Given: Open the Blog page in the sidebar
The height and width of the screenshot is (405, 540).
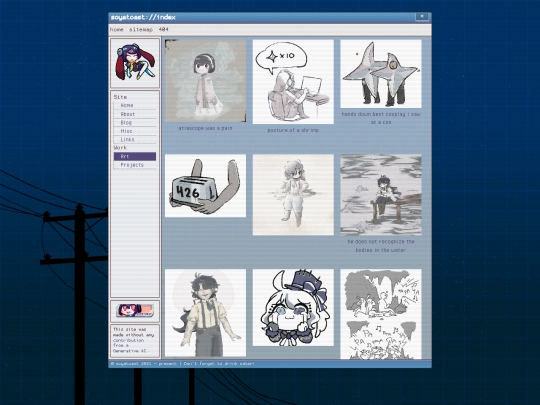Looking at the screenshot, I should pos(135,123).
